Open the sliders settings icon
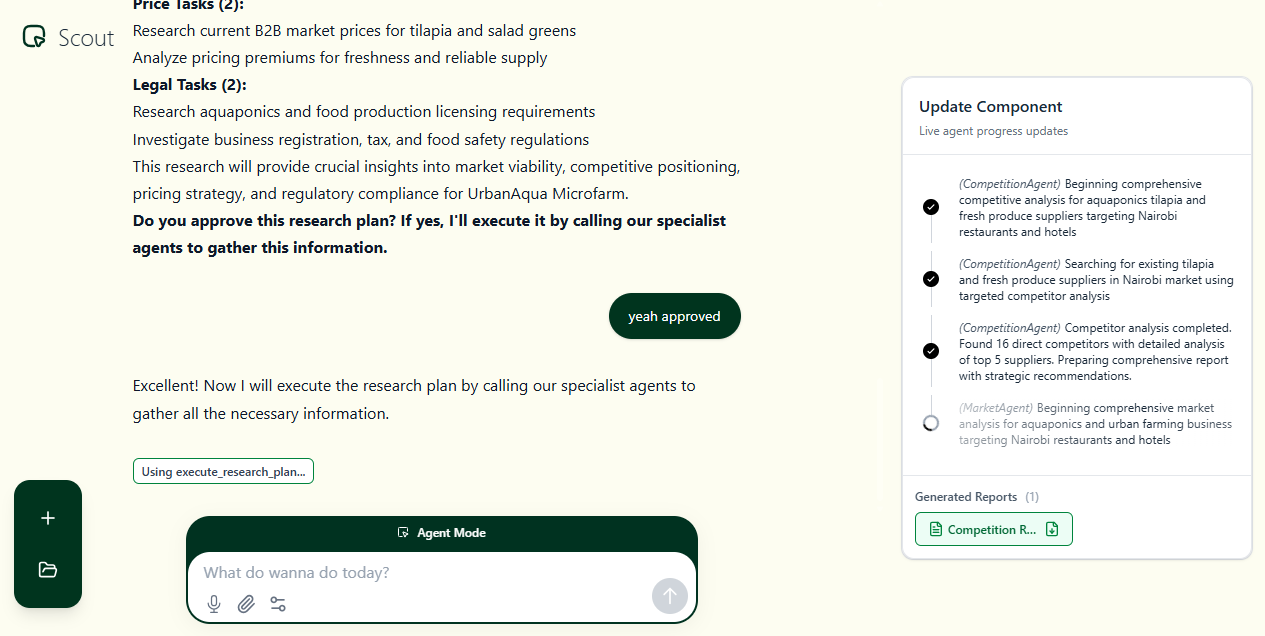1265x636 pixels. click(x=278, y=604)
